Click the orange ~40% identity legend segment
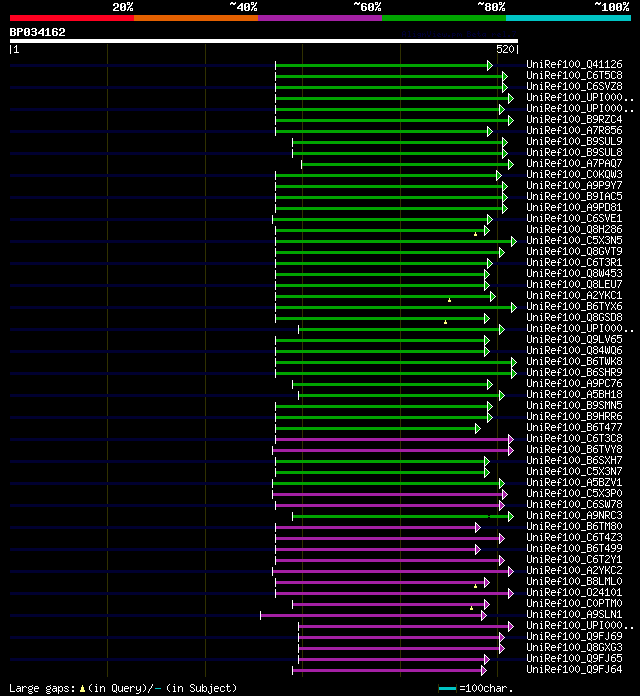Screen dimensions: 640x696 coord(196,18)
